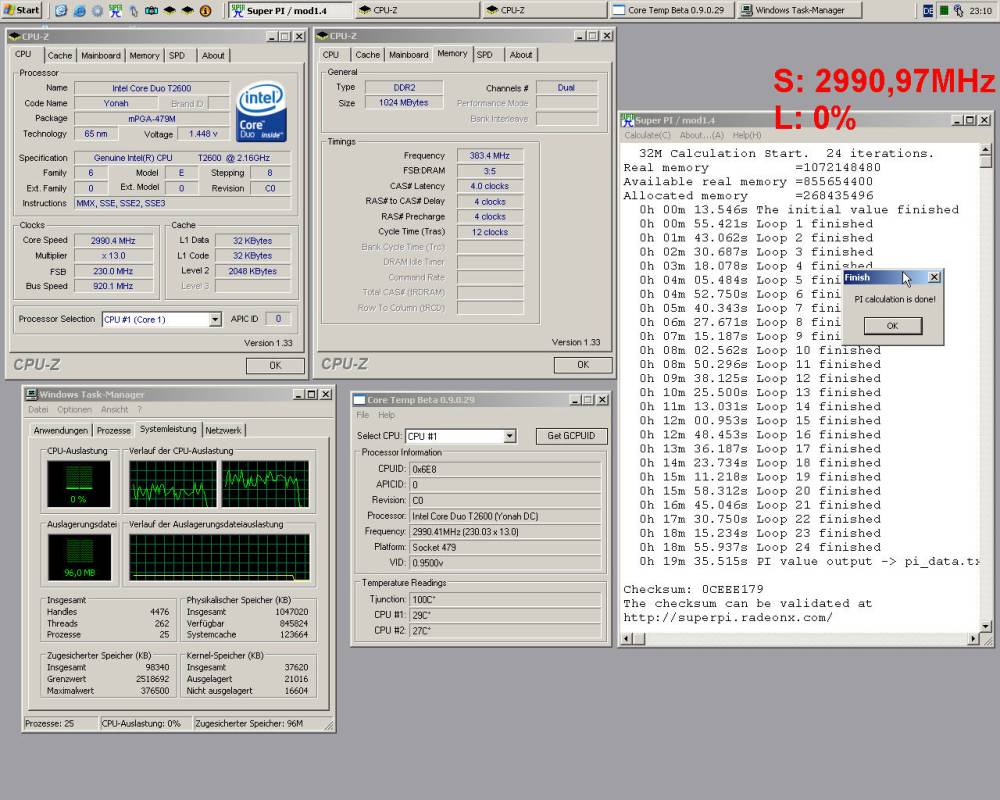Open Cache tab in the second CPU-Z window

tap(367, 55)
